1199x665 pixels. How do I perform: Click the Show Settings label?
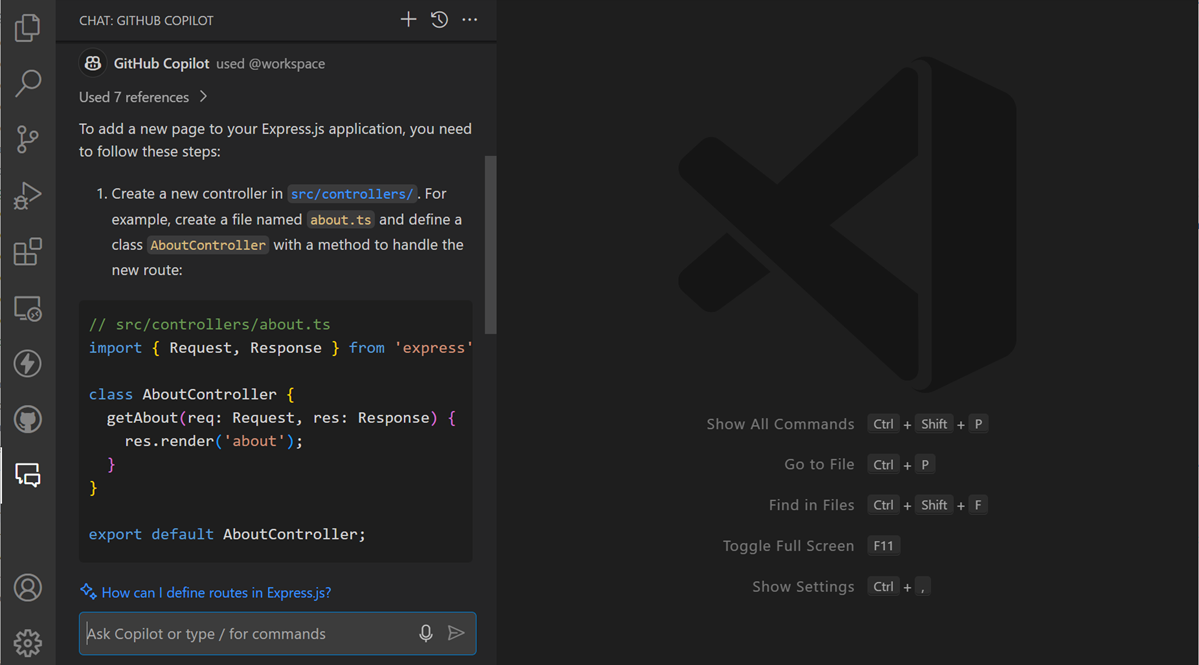point(803,586)
